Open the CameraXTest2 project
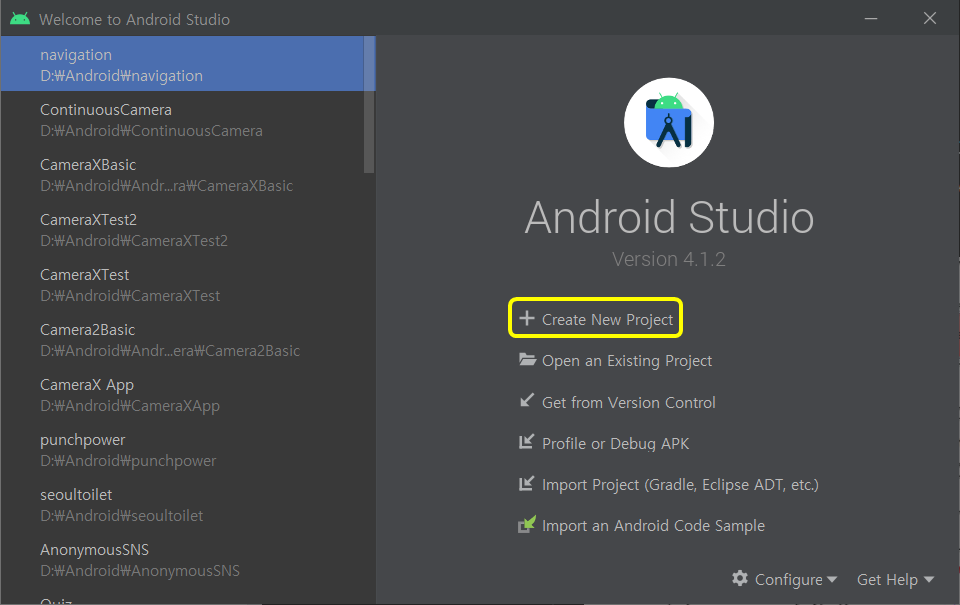 (182, 230)
